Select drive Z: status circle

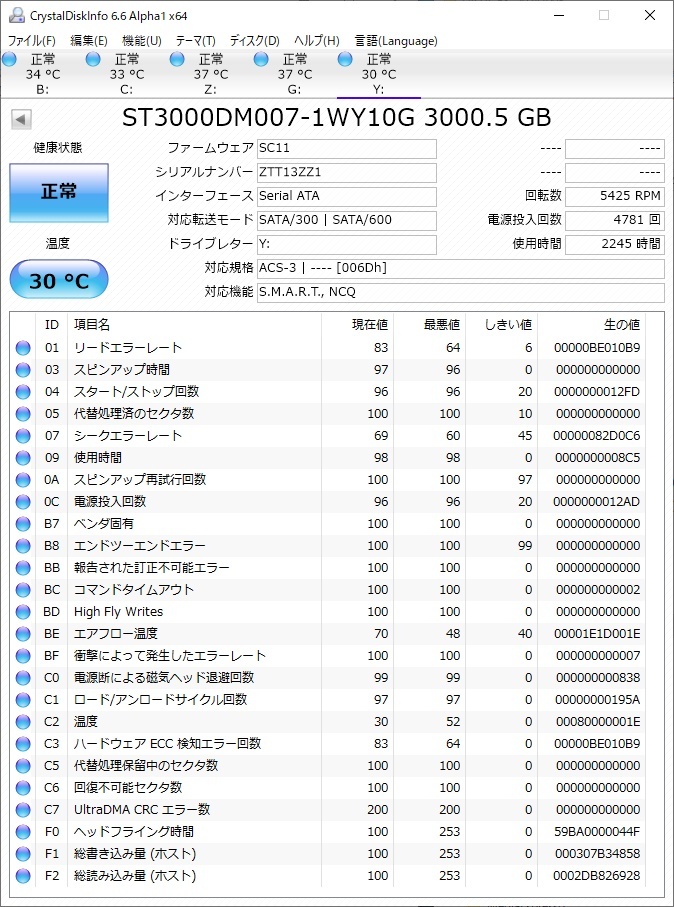pyautogui.click(x=177, y=59)
